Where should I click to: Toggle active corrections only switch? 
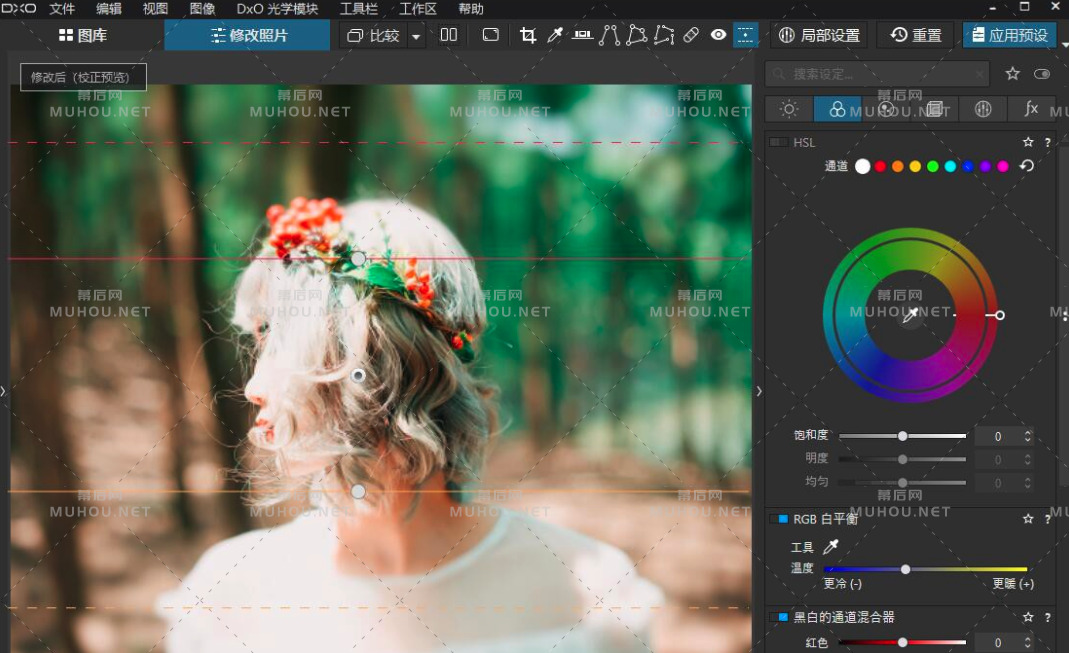pos(1042,74)
